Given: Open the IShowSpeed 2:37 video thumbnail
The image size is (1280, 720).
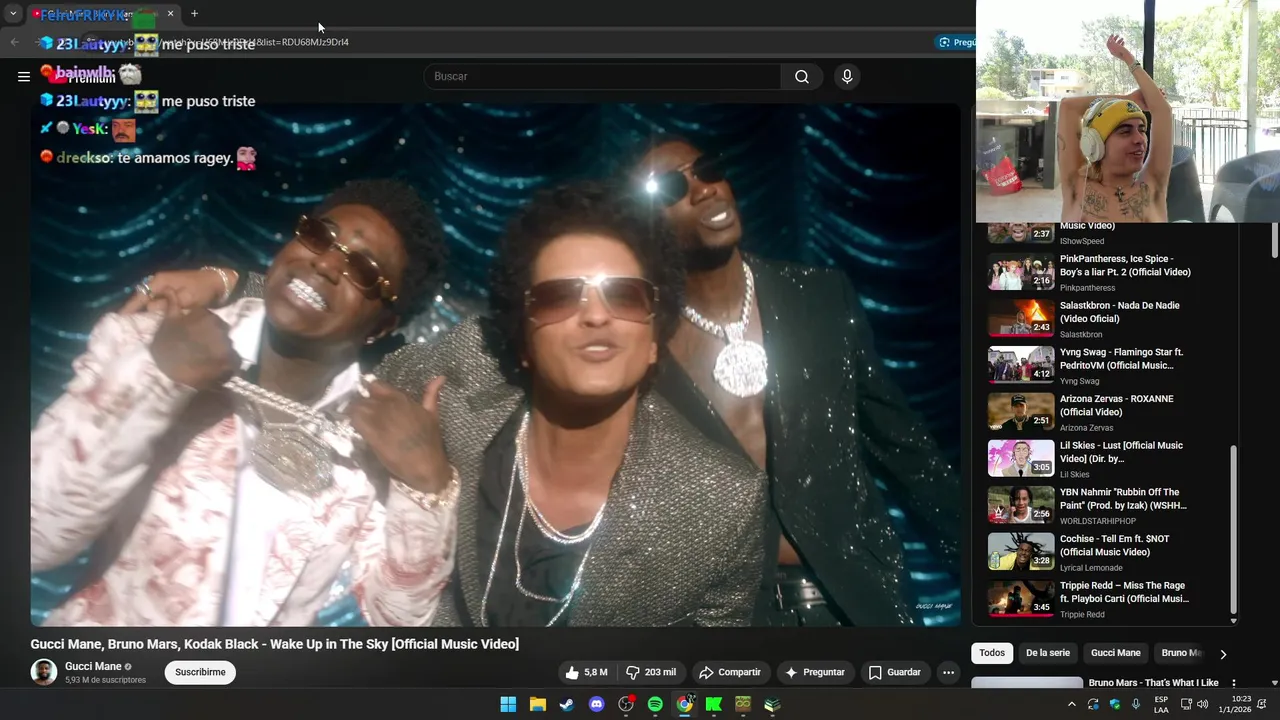Looking at the screenshot, I should (x=1021, y=232).
